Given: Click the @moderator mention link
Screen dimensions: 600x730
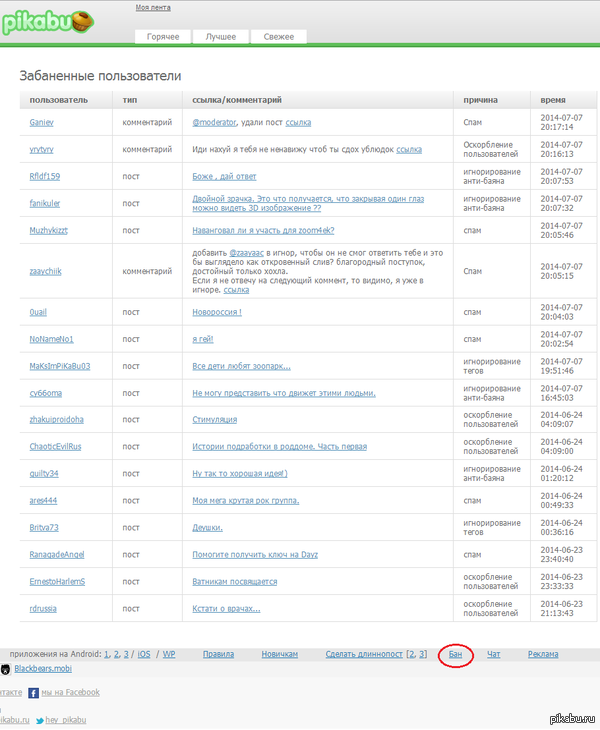Looking at the screenshot, I should pyautogui.click(x=214, y=122).
